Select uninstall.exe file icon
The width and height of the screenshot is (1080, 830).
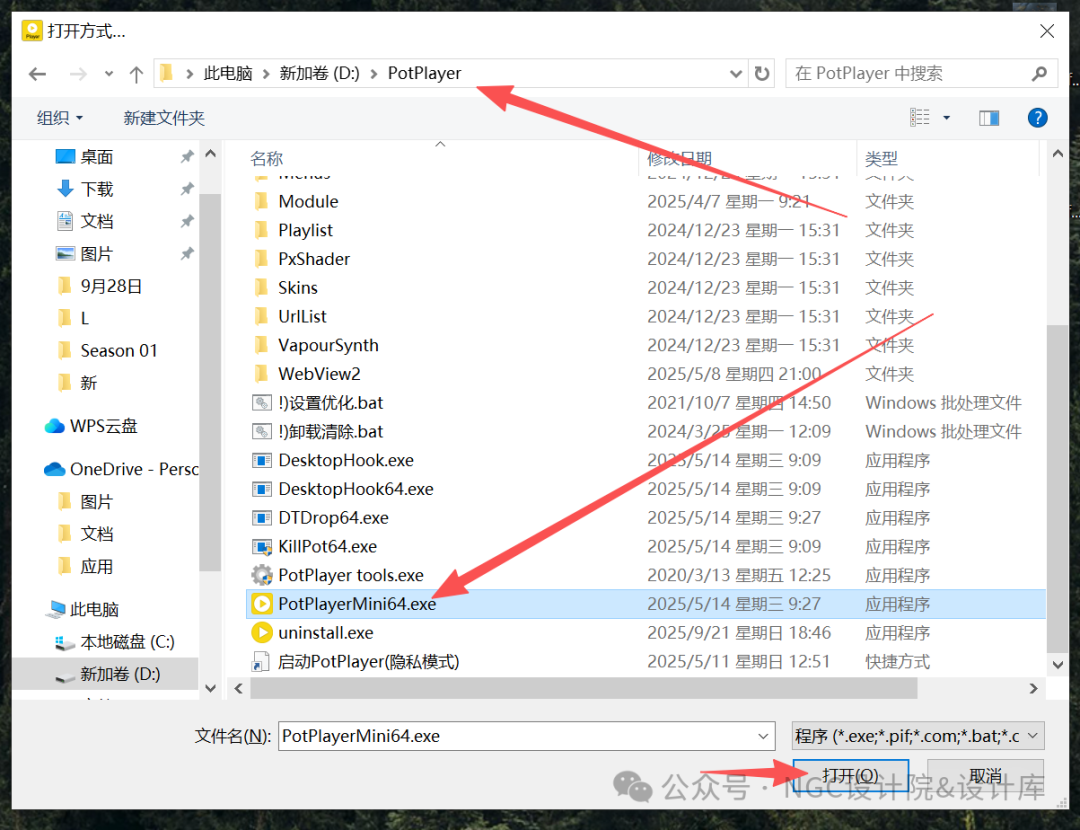262,632
